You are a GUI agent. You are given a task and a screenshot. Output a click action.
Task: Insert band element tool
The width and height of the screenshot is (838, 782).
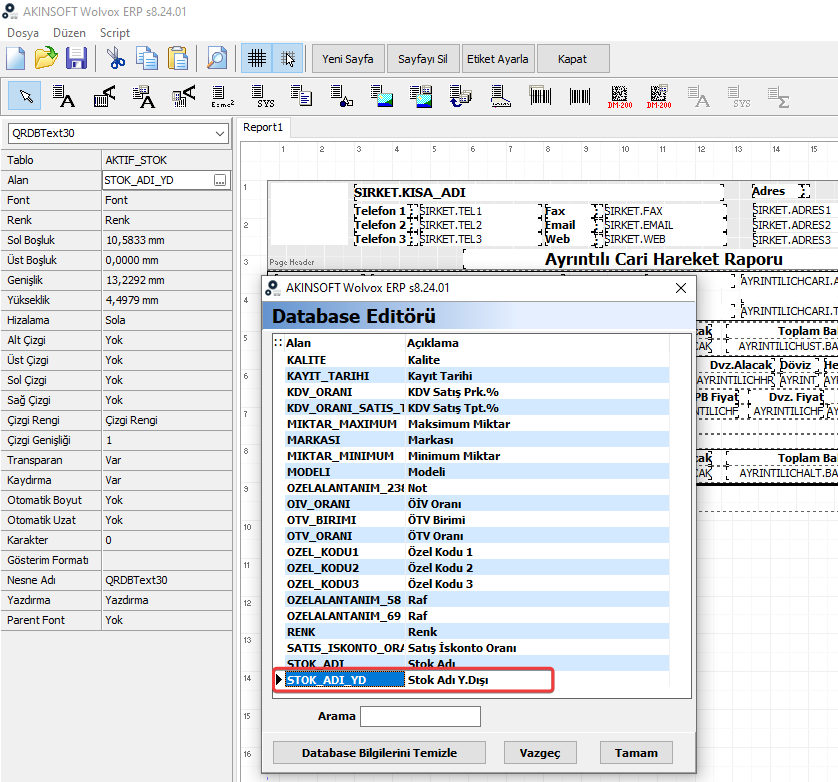pos(501,97)
